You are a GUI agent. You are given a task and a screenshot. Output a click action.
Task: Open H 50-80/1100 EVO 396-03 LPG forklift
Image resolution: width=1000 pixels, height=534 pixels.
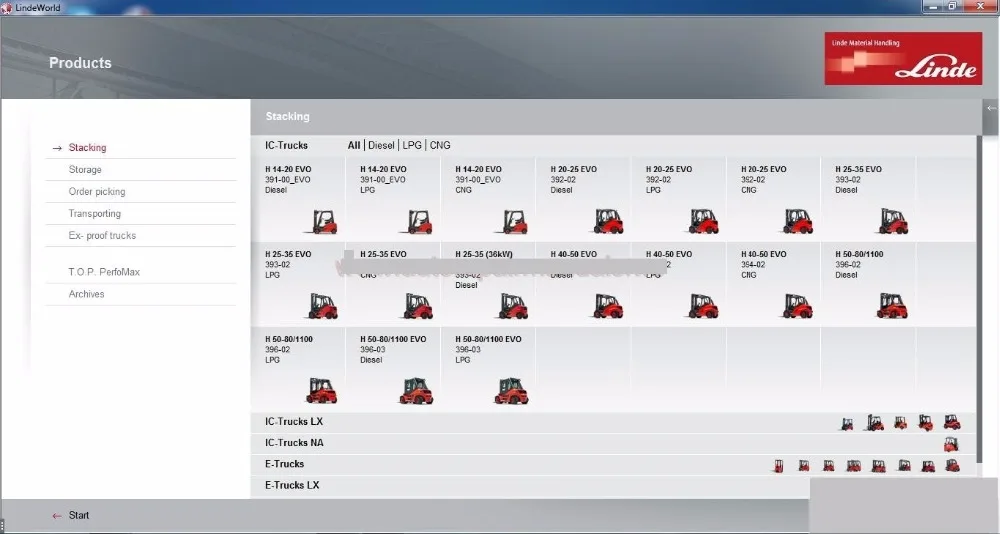pyautogui.click(x=488, y=369)
